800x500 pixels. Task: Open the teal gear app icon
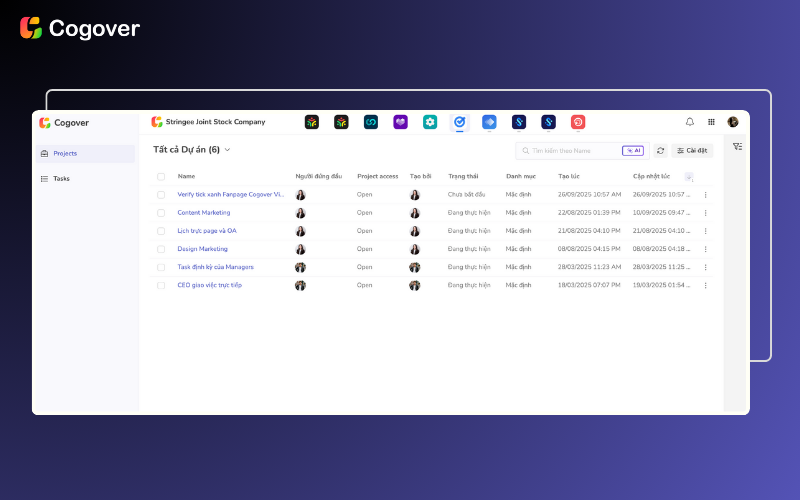430,122
